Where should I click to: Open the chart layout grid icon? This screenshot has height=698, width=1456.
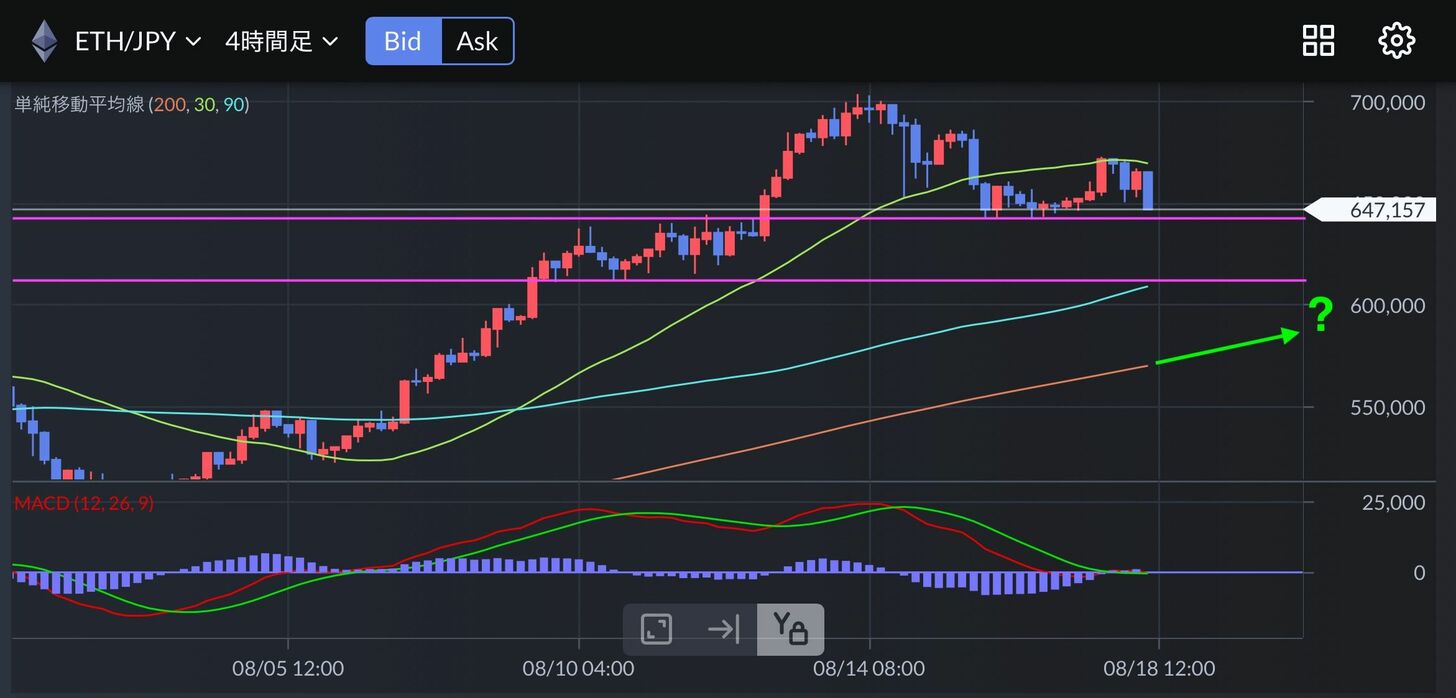coord(1318,41)
